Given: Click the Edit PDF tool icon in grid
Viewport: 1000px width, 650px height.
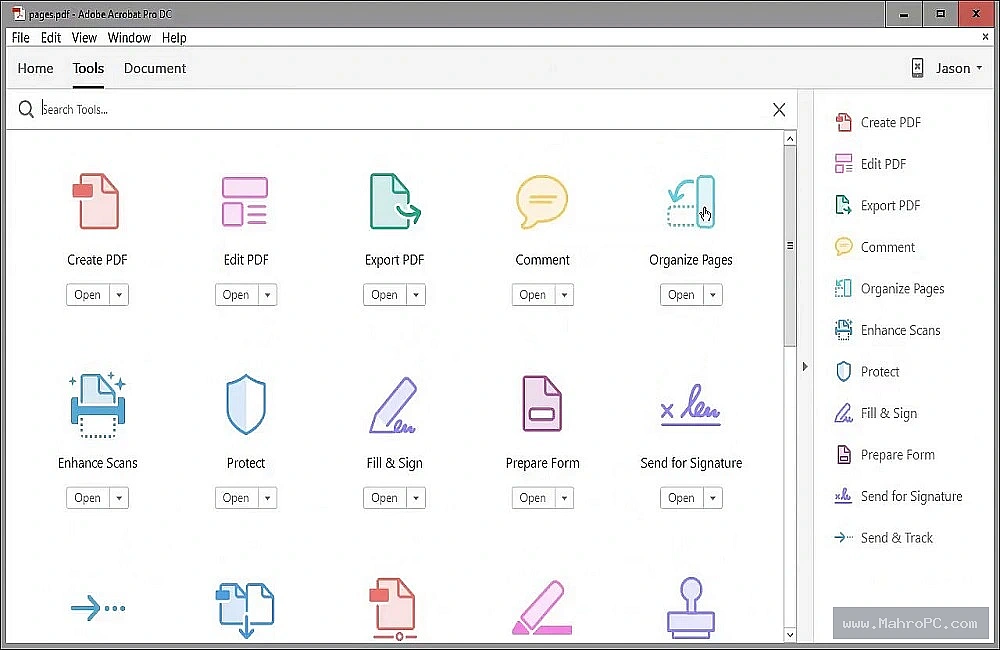Looking at the screenshot, I should tap(245, 202).
